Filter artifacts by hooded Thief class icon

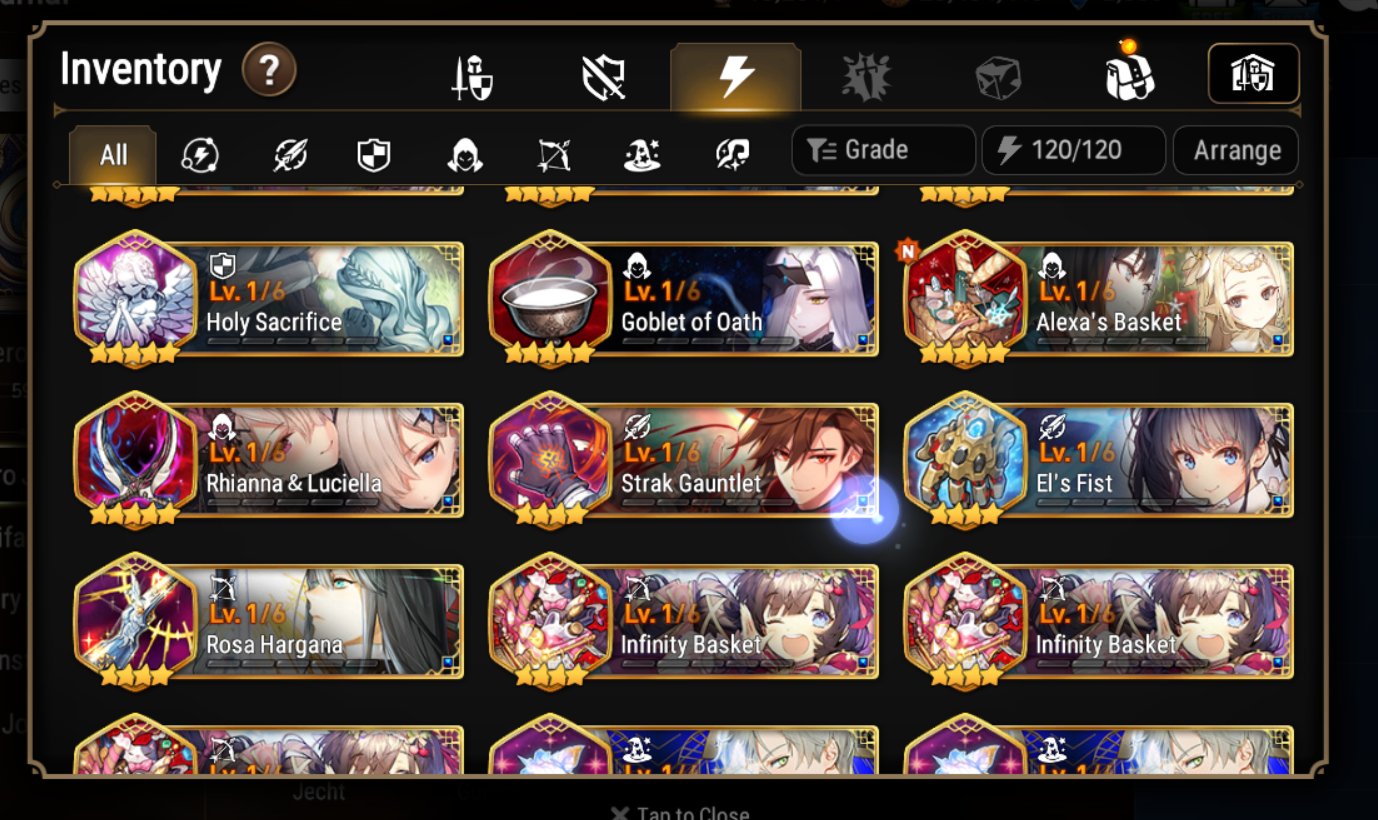[x=465, y=155]
